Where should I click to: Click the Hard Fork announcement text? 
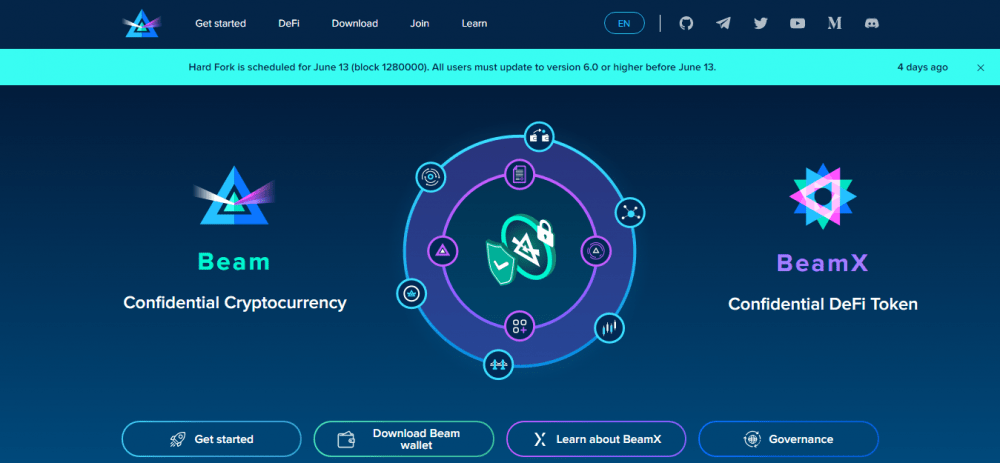point(452,67)
